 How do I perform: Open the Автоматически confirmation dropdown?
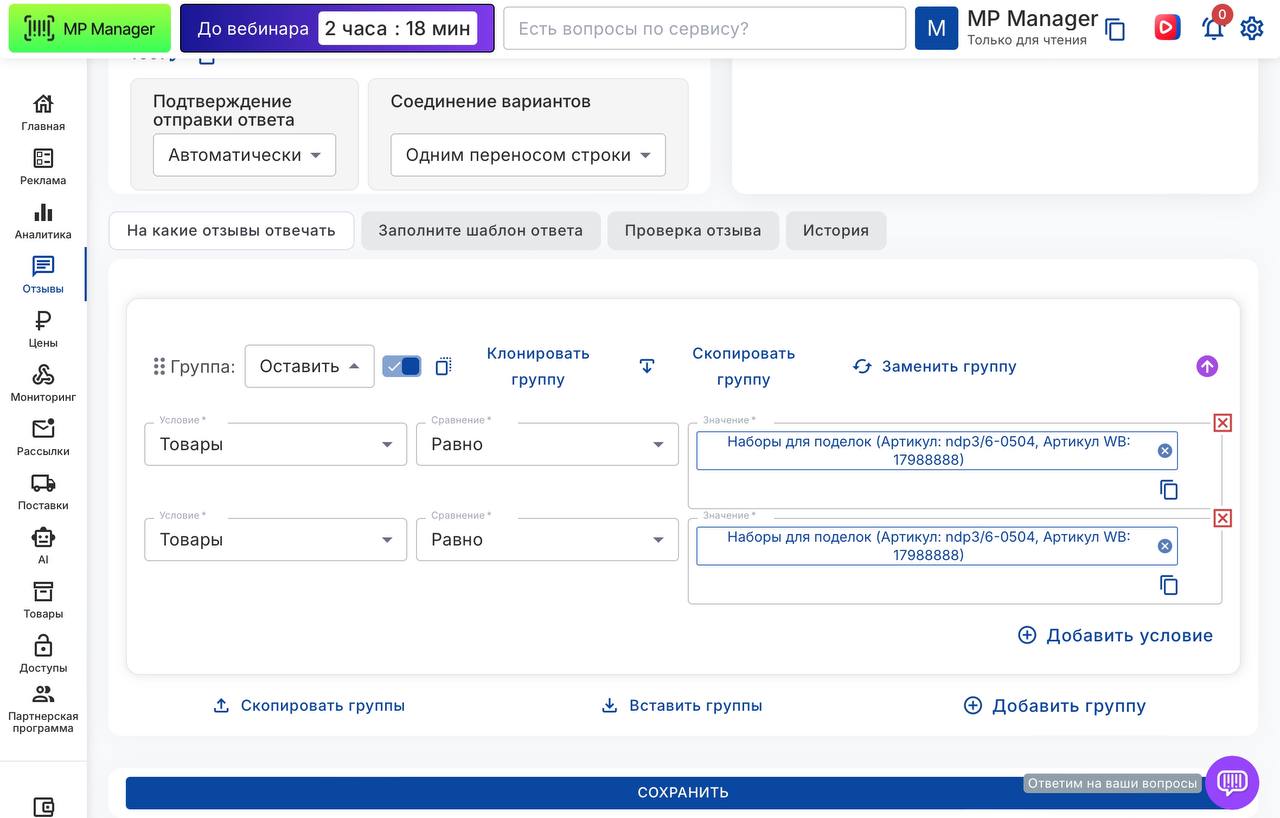click(244, 155)
